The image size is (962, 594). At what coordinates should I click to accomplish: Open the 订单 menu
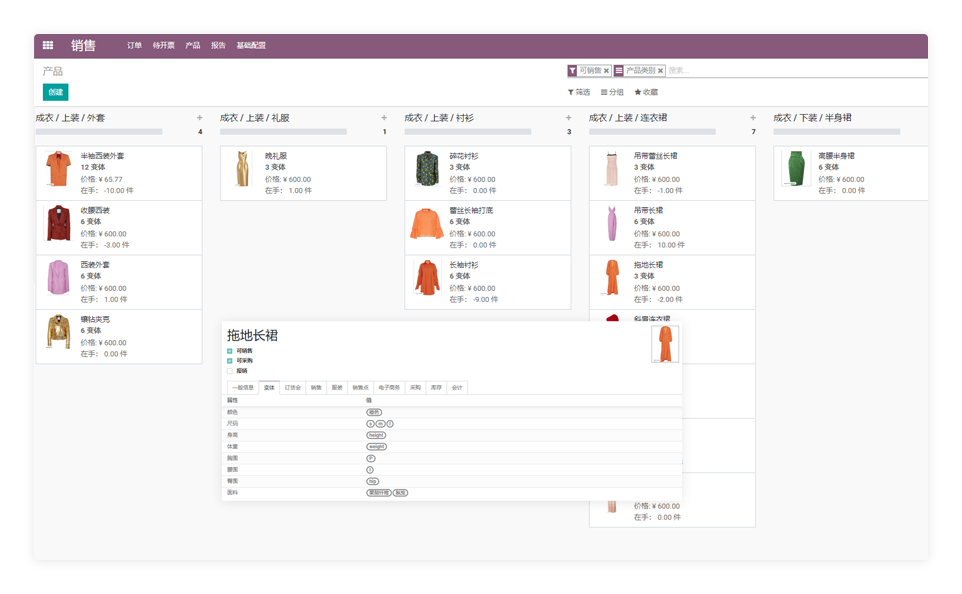coord(134,46)
